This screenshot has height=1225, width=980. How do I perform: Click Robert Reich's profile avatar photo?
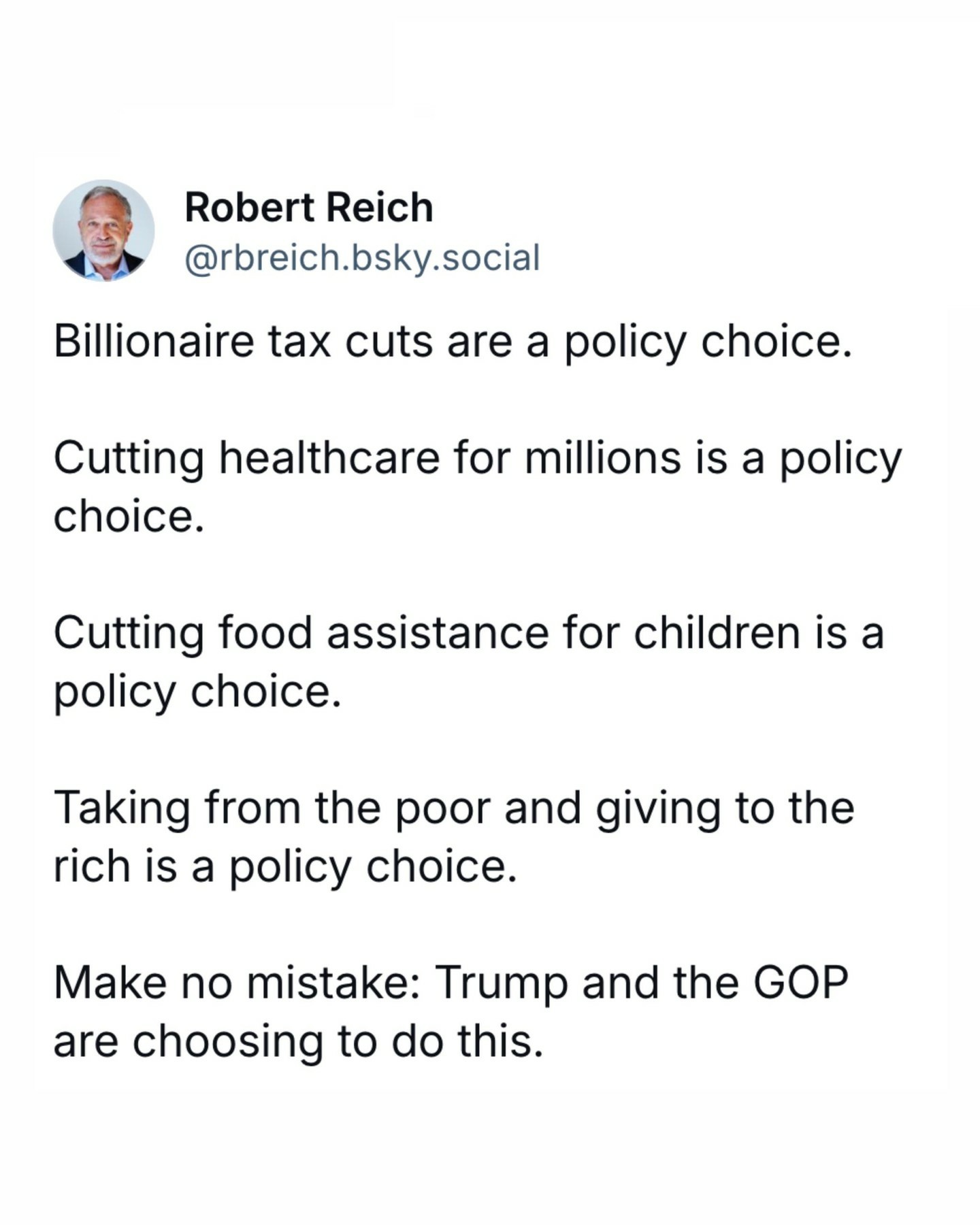click(104, 231)
